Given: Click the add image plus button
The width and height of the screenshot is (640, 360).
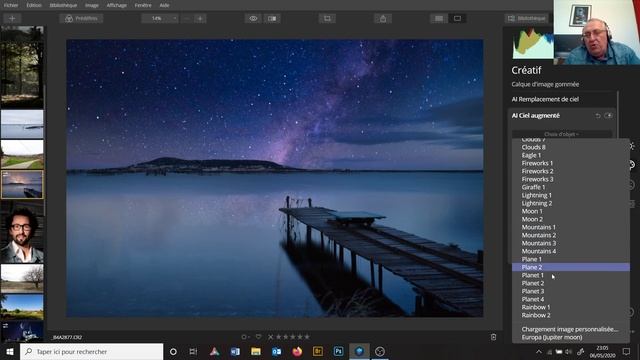Looking at the screenshot, I should 12,18.
